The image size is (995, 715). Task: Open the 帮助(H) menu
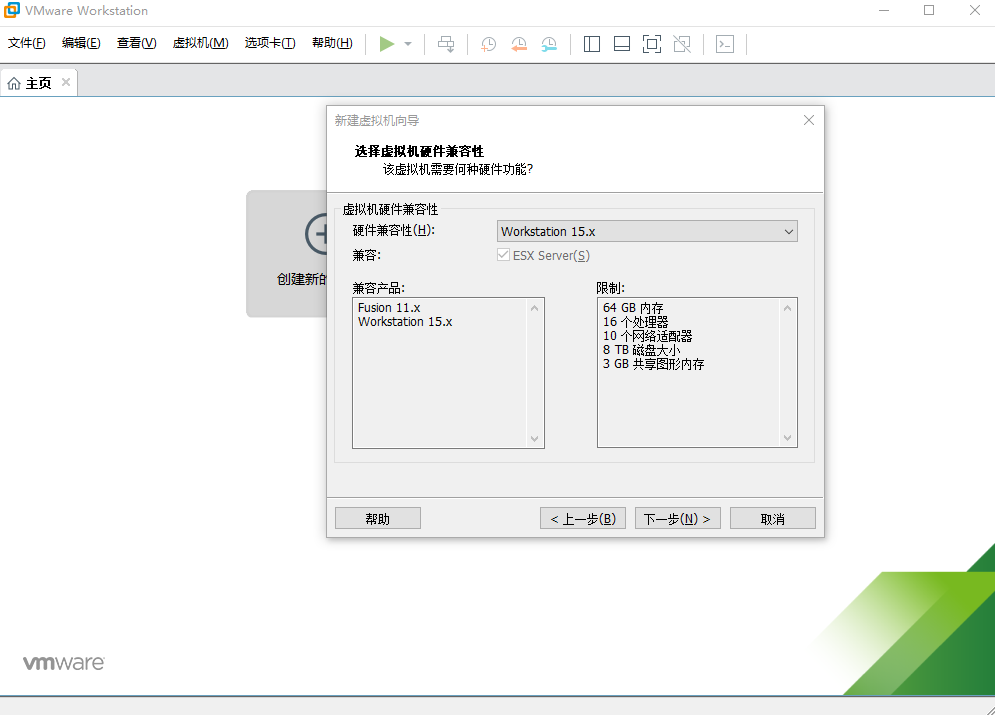333,43
